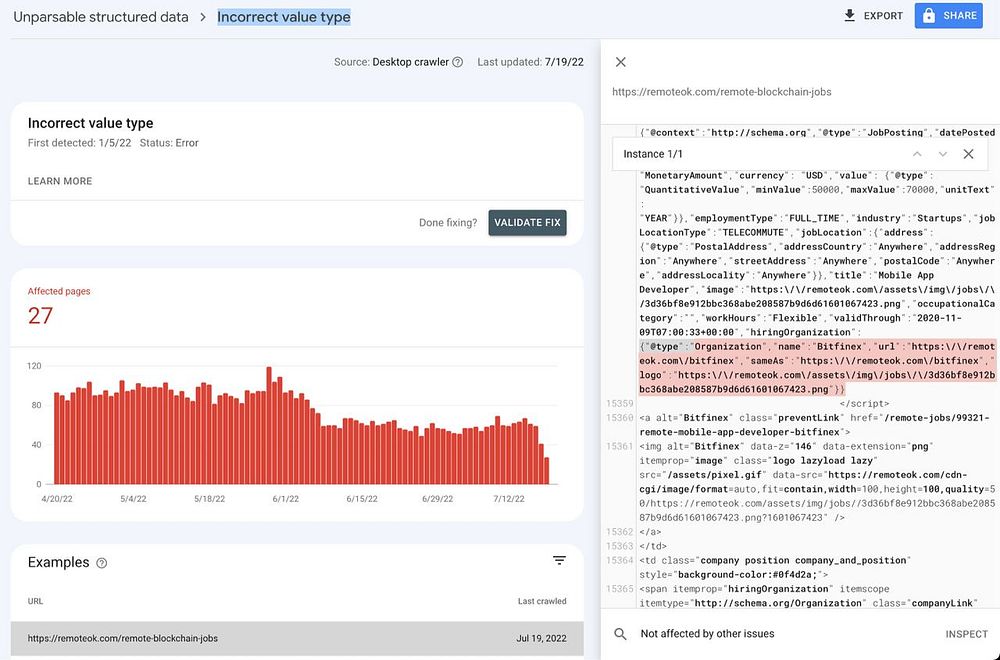Click the URL column header

[35, 601]
